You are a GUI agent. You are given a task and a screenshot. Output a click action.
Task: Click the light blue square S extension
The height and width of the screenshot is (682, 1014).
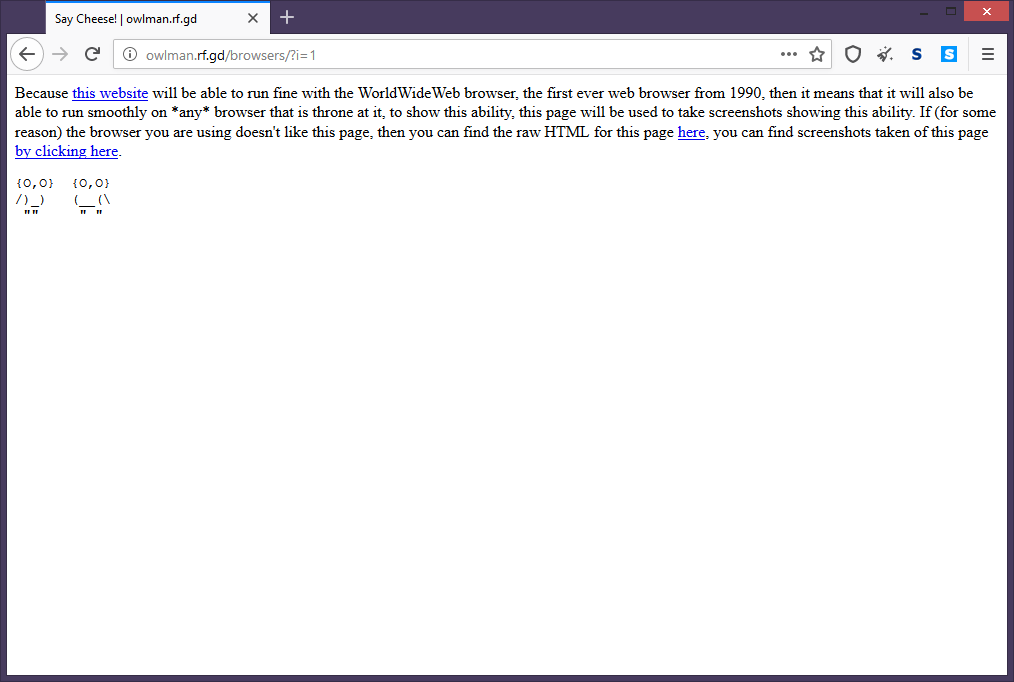[x=949, y=55]
